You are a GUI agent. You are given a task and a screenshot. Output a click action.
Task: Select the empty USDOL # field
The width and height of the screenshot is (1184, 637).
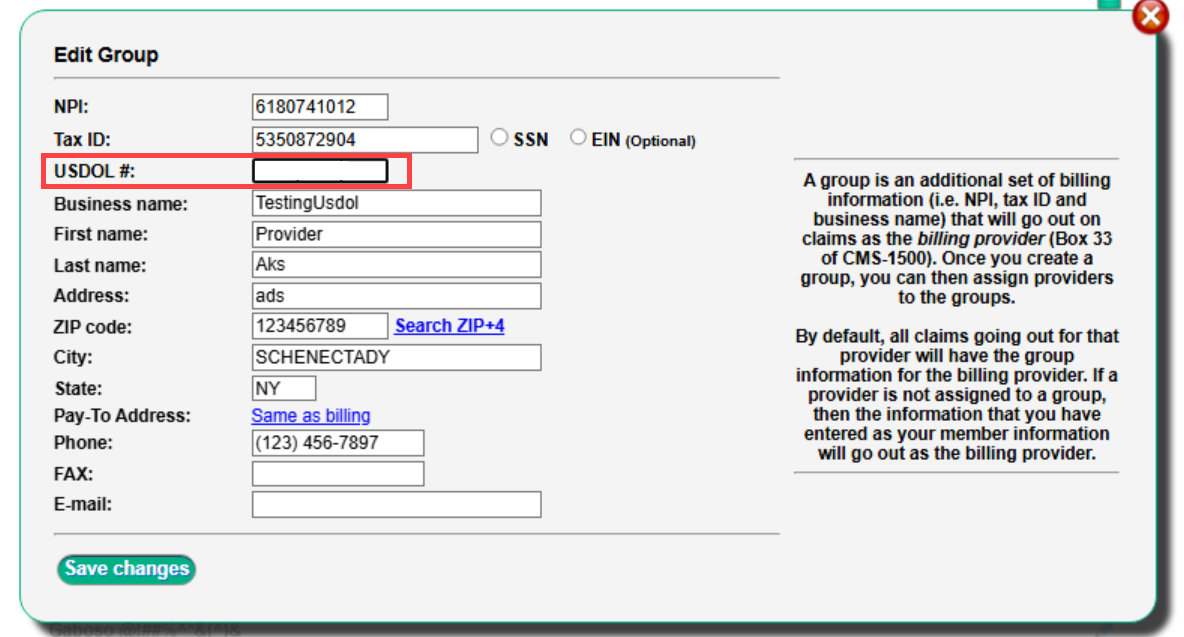319,171
